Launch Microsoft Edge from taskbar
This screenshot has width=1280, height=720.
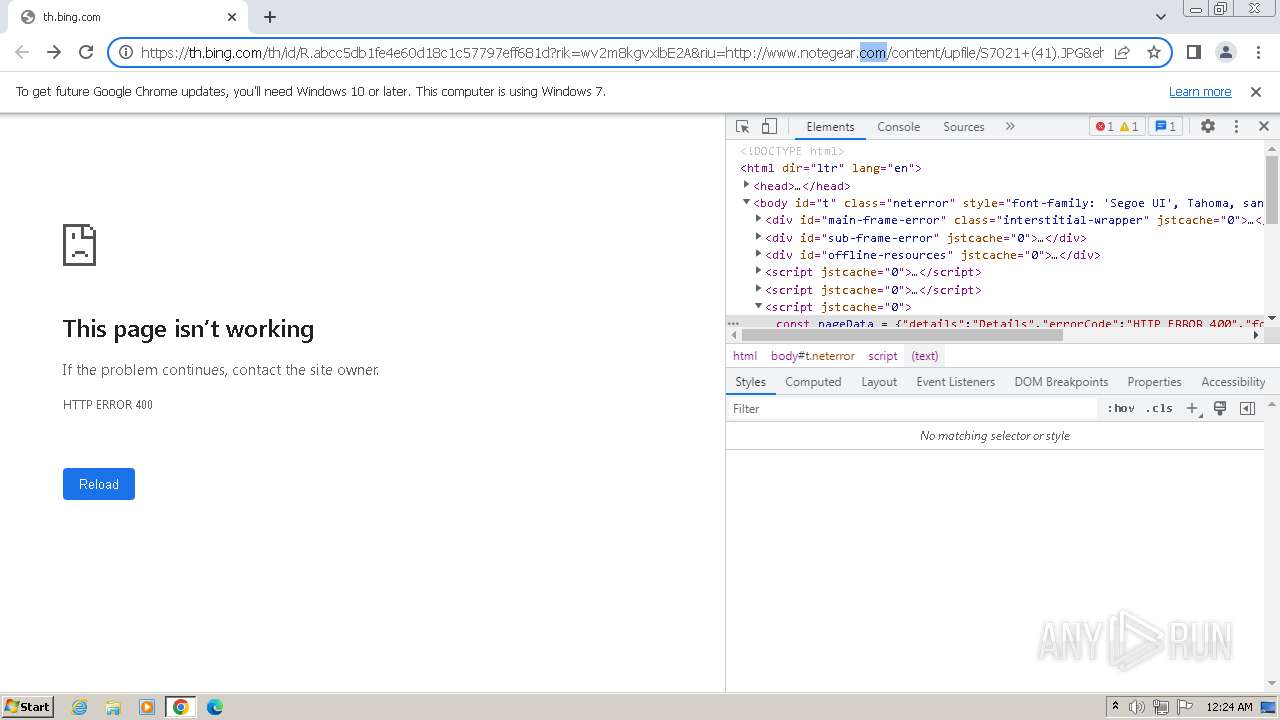pyautogui.click(x=214, y=707)
